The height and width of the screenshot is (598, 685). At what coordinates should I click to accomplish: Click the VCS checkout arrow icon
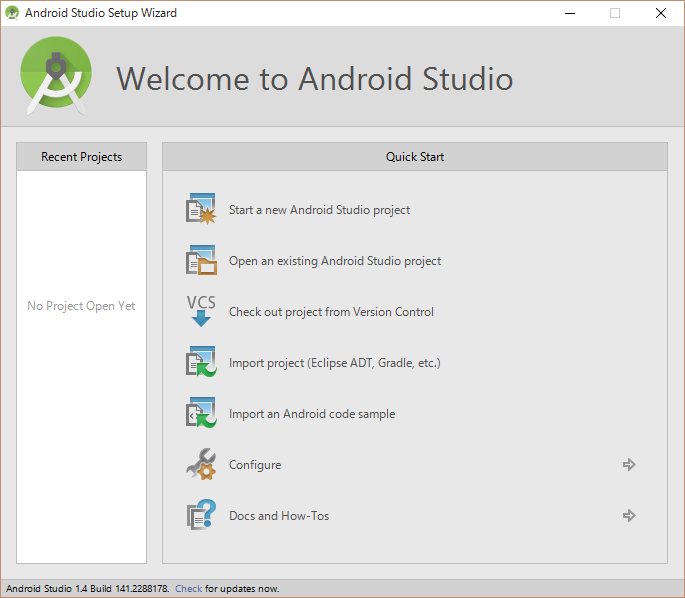pyautogui.click(x=201, y=311)
